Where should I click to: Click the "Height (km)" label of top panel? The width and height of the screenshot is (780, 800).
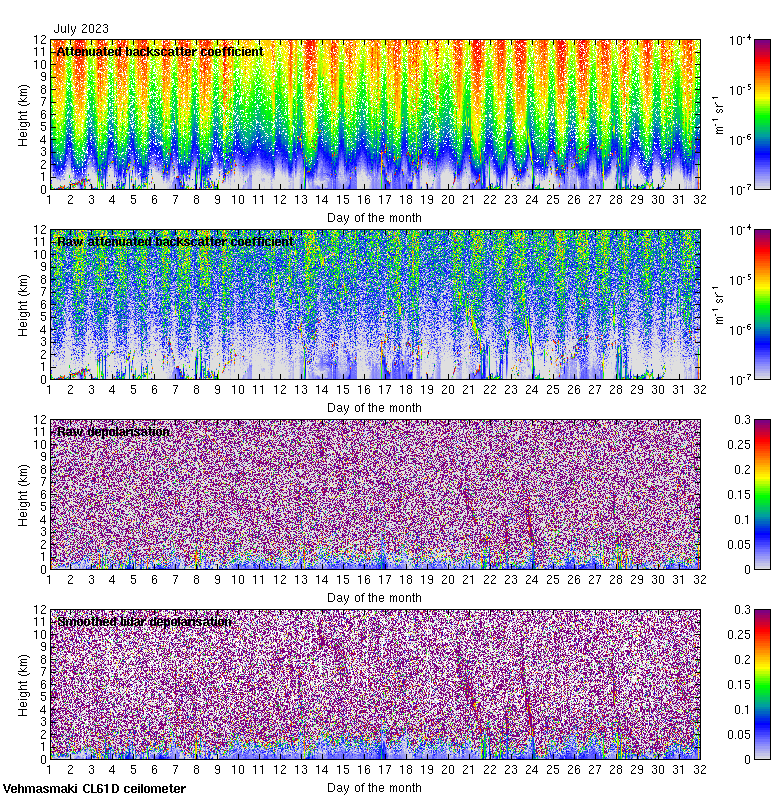pyautogui.click(x=24, y=114)
